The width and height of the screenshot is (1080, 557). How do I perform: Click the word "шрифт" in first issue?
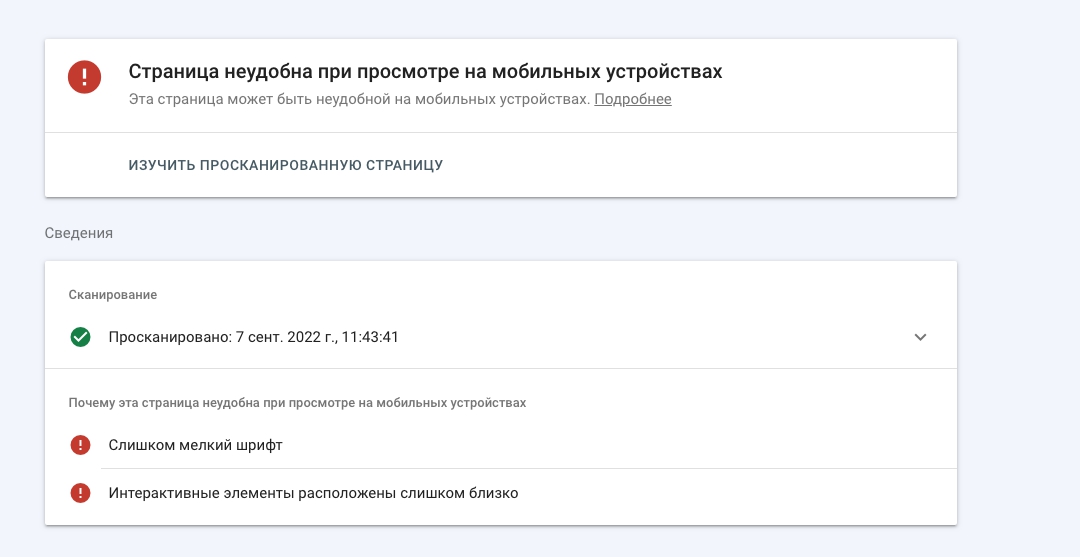pos(260,445)
